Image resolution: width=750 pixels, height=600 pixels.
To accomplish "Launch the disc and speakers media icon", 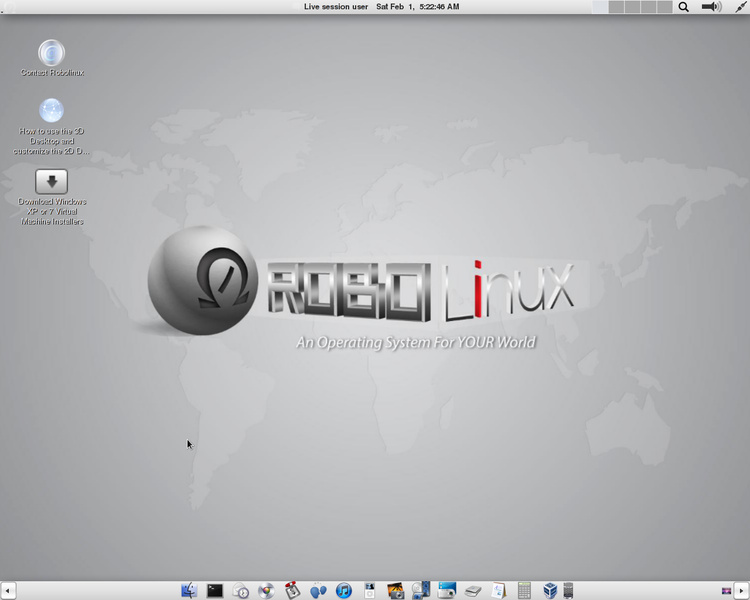I will pyautogui.click(x=421, y=590).
